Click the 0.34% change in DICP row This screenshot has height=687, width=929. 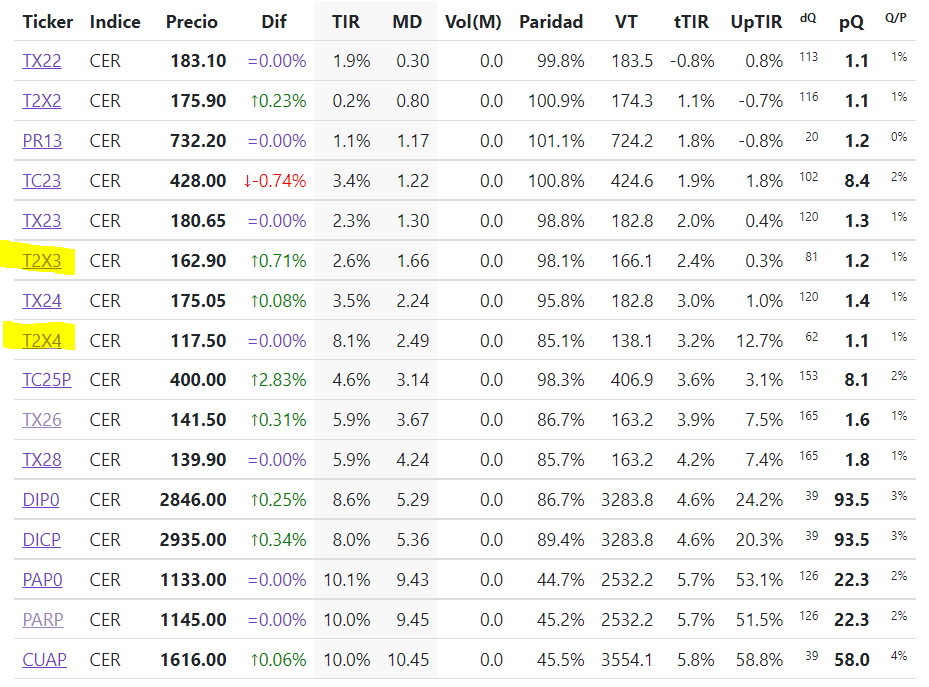tap(278, 540)
